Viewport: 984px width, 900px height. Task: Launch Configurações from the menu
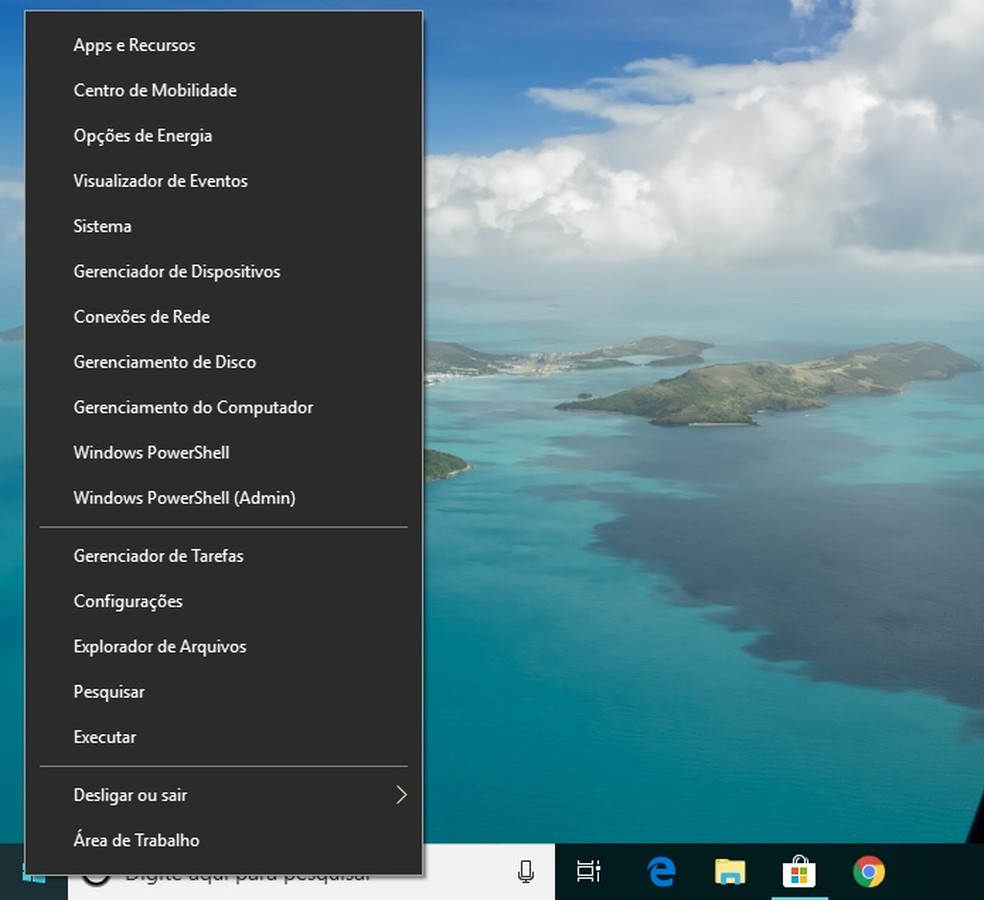pyautogui.click(x=128, y=601)
